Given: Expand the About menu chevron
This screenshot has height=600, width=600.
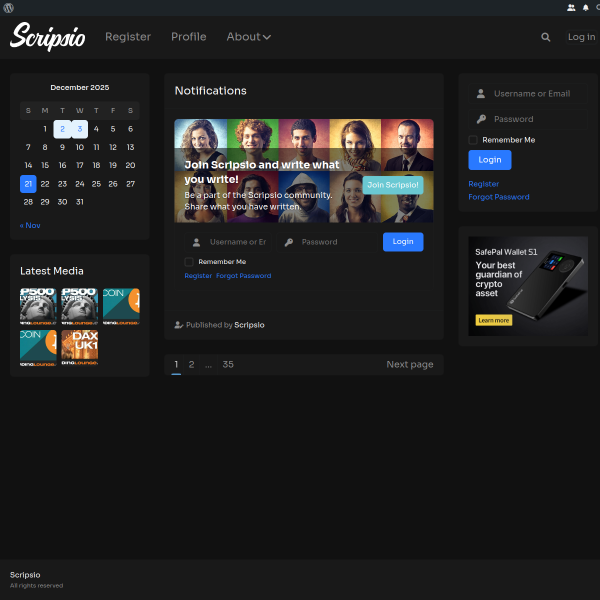Looking at the screenshot, I should click(x=267, y=37).
